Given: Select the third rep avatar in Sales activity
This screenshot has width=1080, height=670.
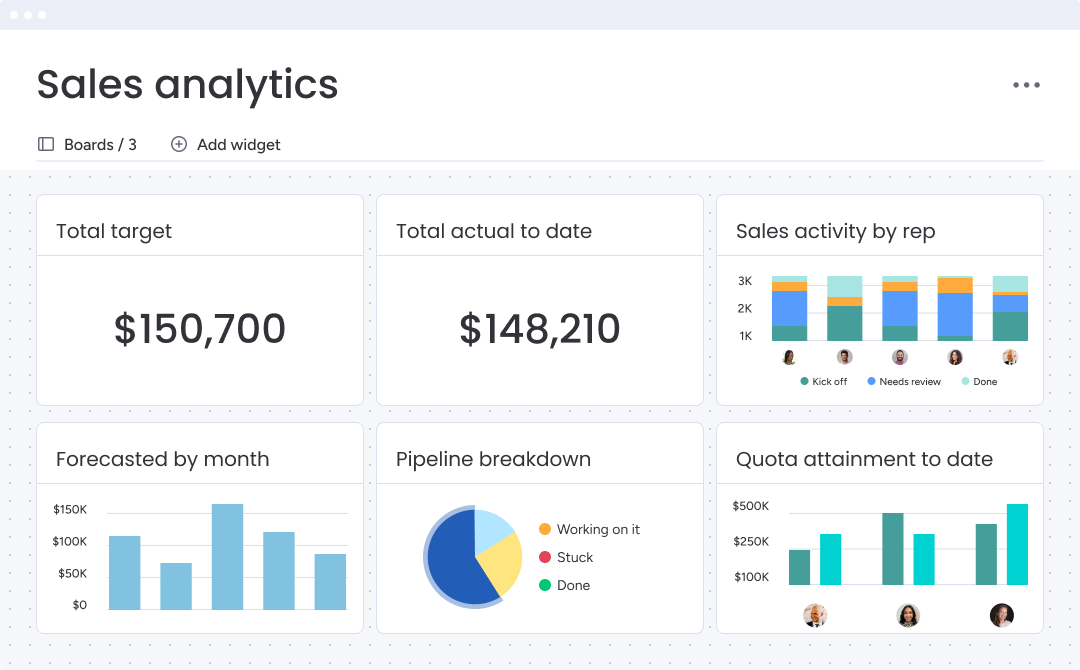Looking at the screenshot, I should [900, 357].
